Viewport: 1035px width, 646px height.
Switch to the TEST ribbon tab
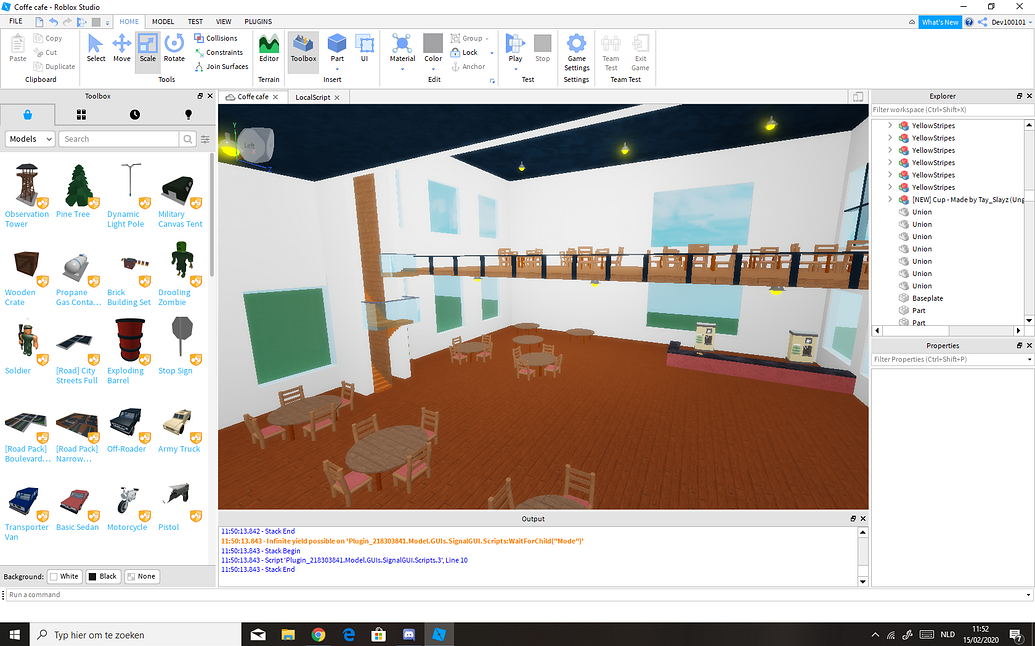point(195,22)
